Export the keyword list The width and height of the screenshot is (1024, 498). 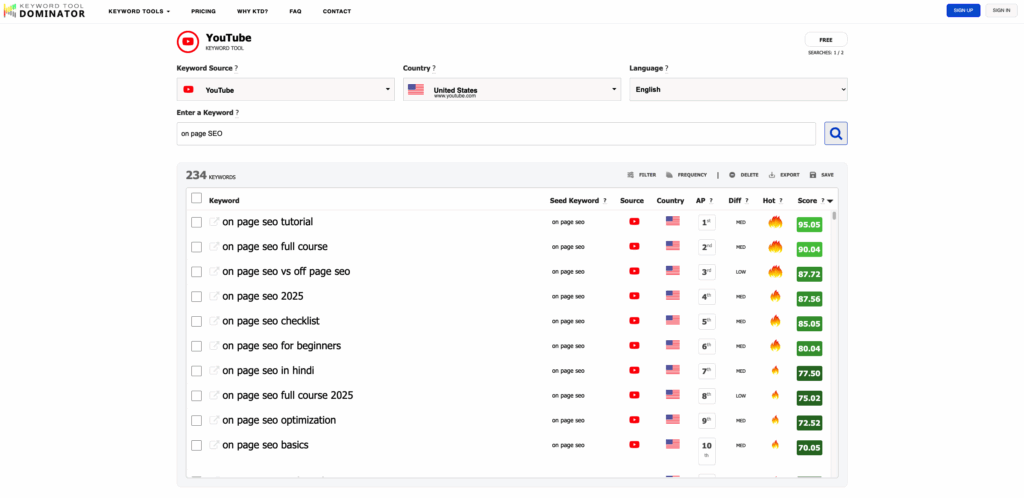pos(784,175)
